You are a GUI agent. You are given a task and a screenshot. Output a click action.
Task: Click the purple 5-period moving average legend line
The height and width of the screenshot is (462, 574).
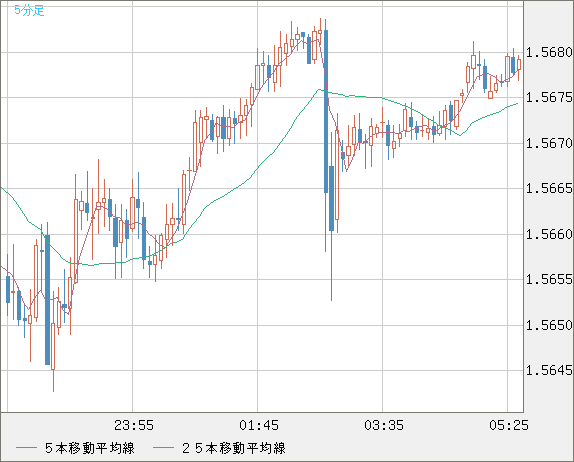(x=26, y=448)
